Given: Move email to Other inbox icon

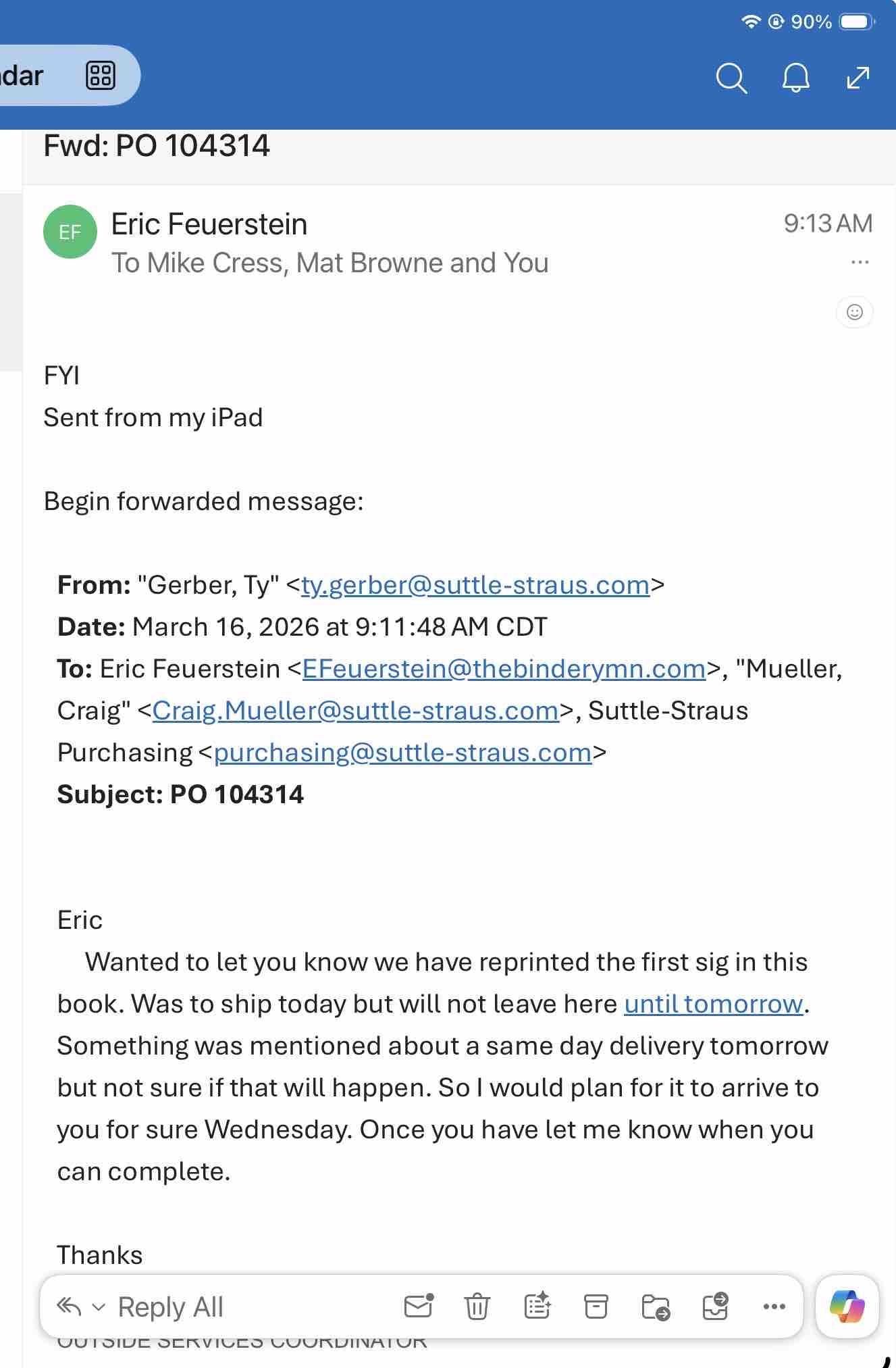Looking at the screenshot, I should tap(715, 1307).
